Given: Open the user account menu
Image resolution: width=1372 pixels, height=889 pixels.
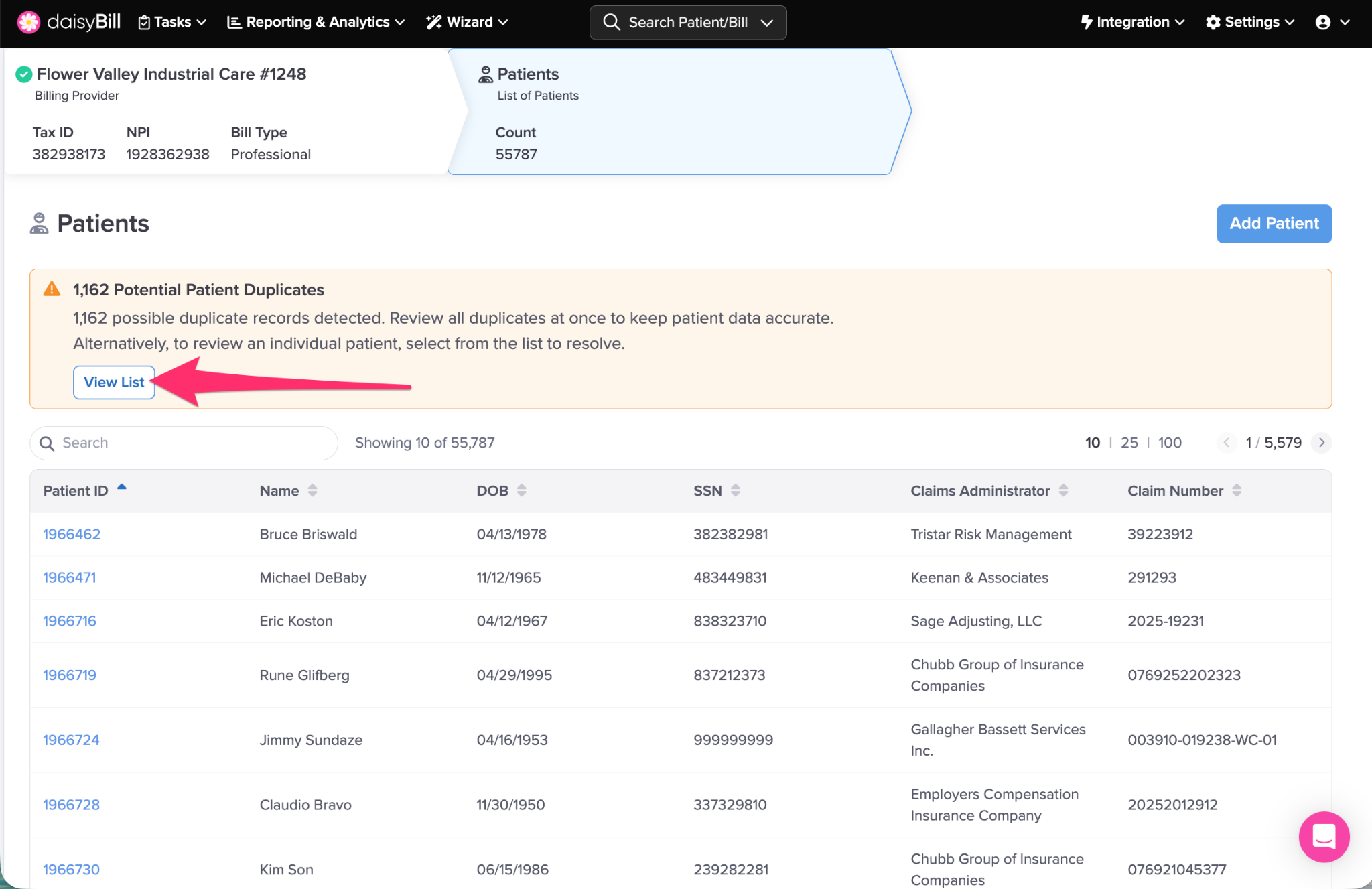Looking at the screenshot, I should (1332, 22).
